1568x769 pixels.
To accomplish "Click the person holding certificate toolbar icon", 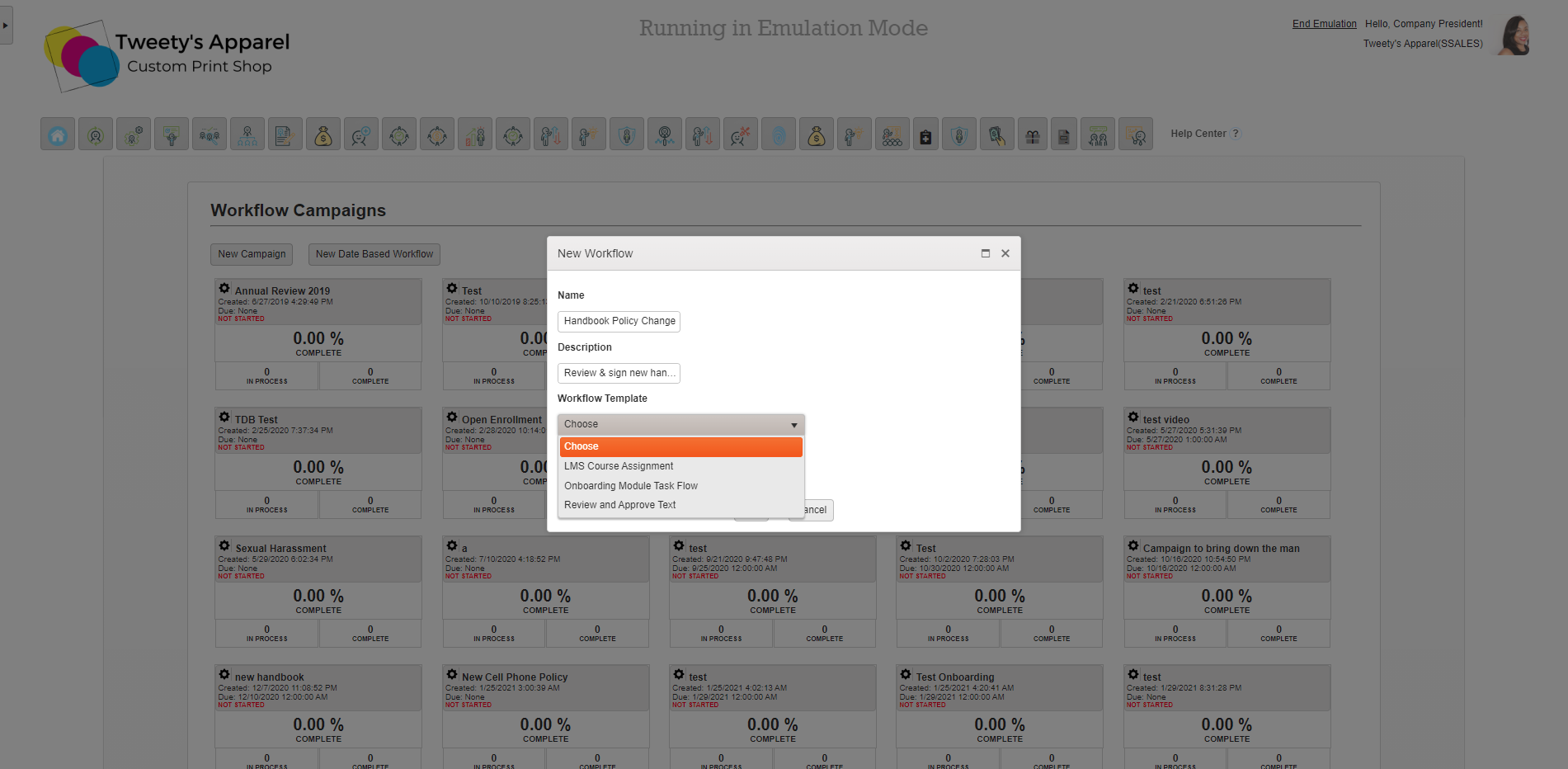I will (172, 134).
